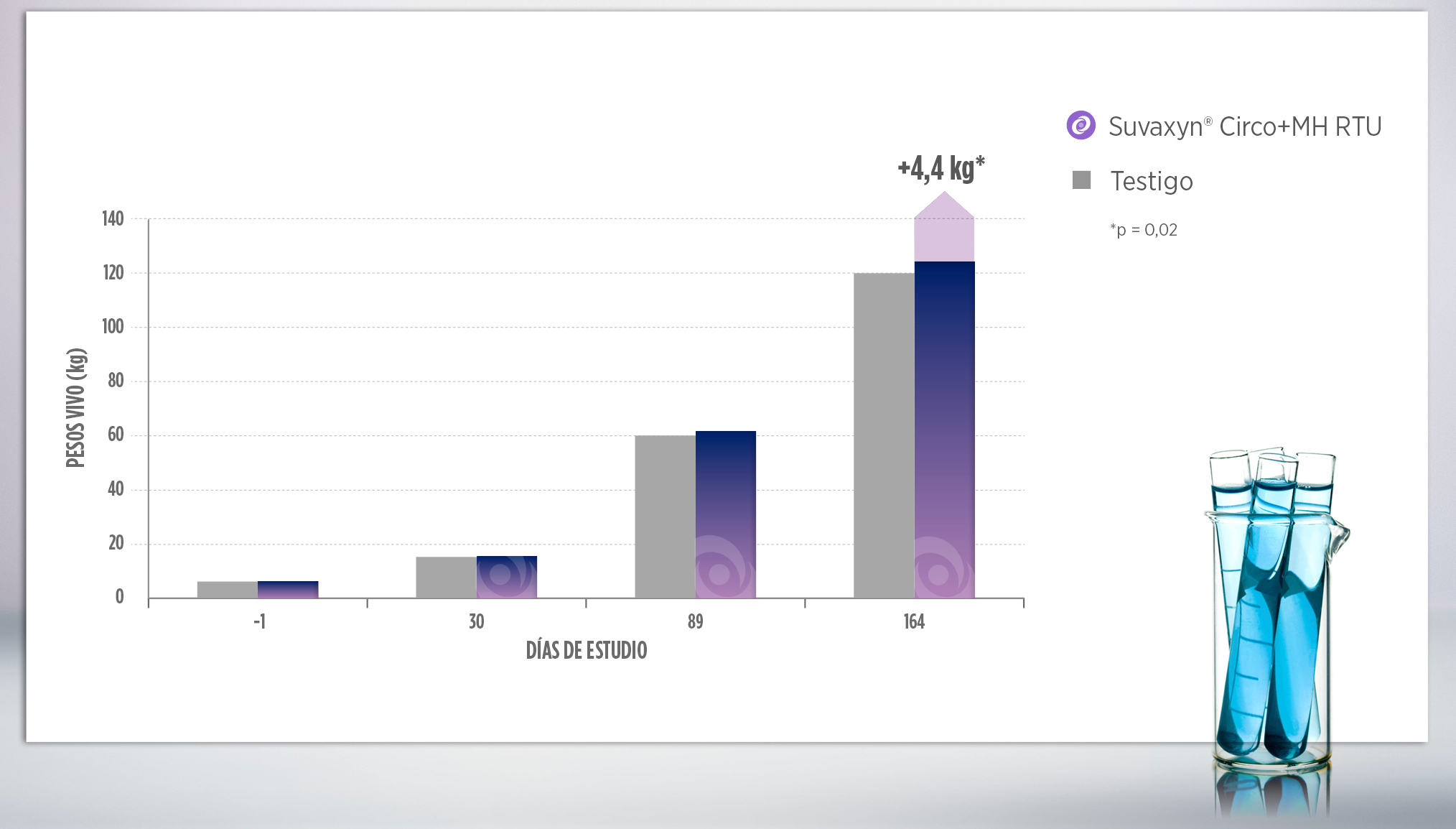This screenshot has height=829, width=1456.
Task: Click the 164 x-axis day label
Action: pyautogui.click(x=913, y=621)
